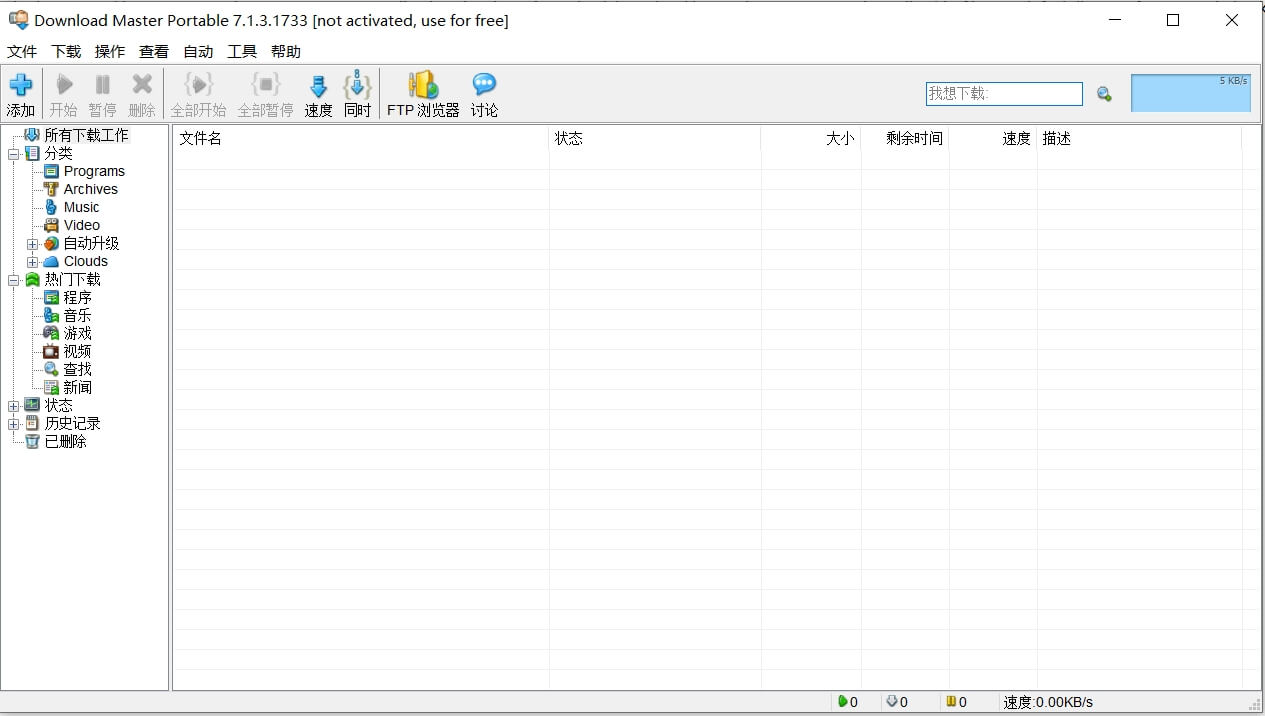The height and width of the screenshot is (716, 1265).
Task: Click the window resize grip in status bar
Action: coord(1255,704)
